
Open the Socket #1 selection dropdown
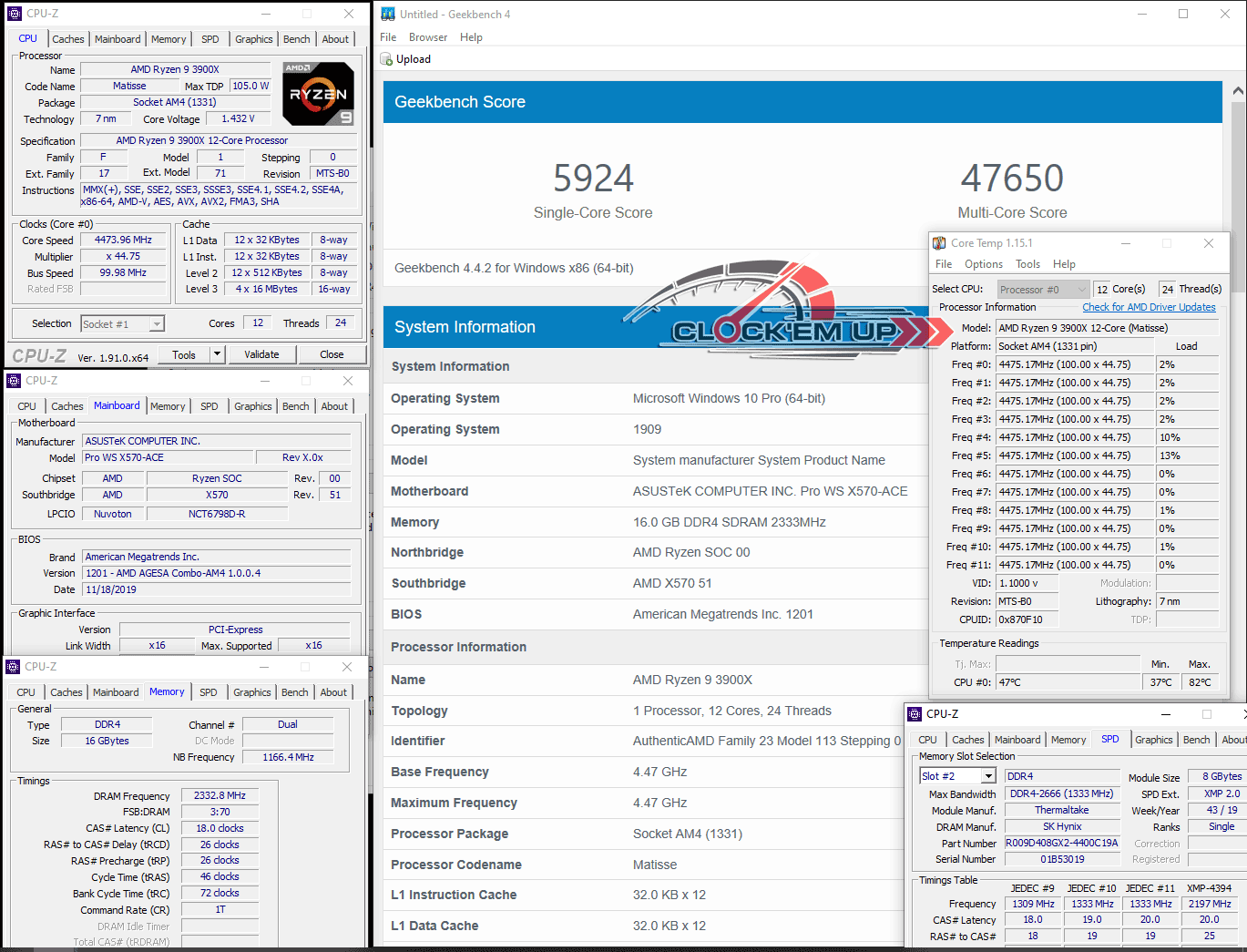[x=157, y=324]
